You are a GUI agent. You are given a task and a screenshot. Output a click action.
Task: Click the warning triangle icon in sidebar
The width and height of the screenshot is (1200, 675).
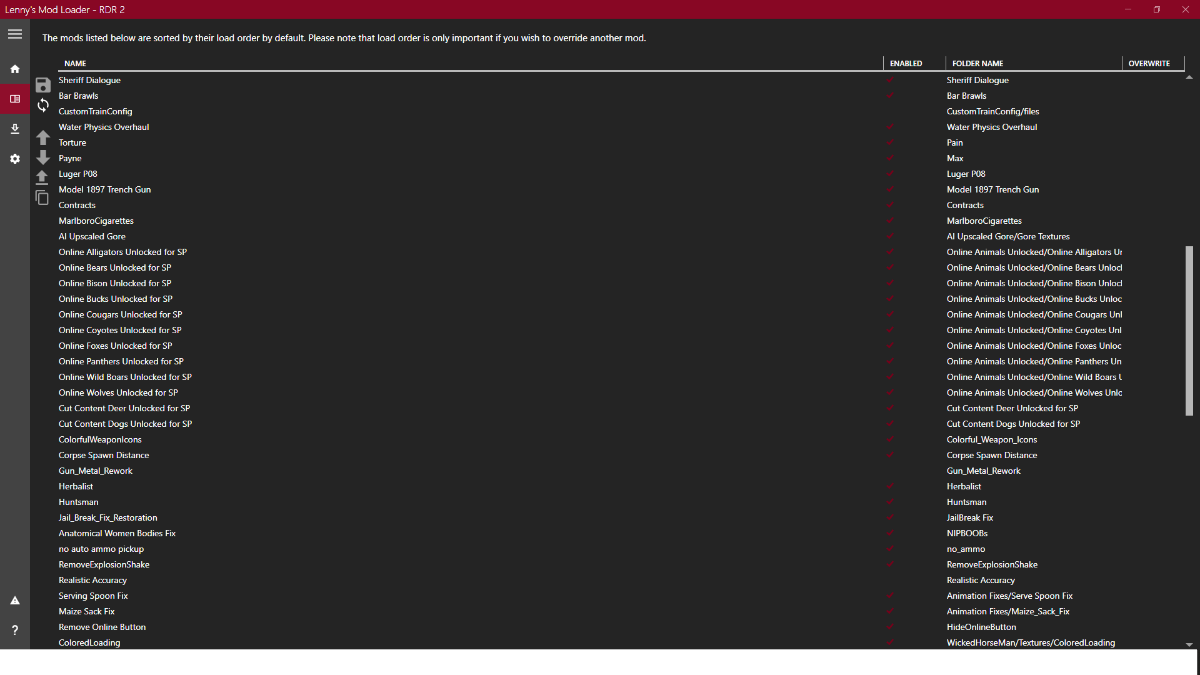pos(15,600)
